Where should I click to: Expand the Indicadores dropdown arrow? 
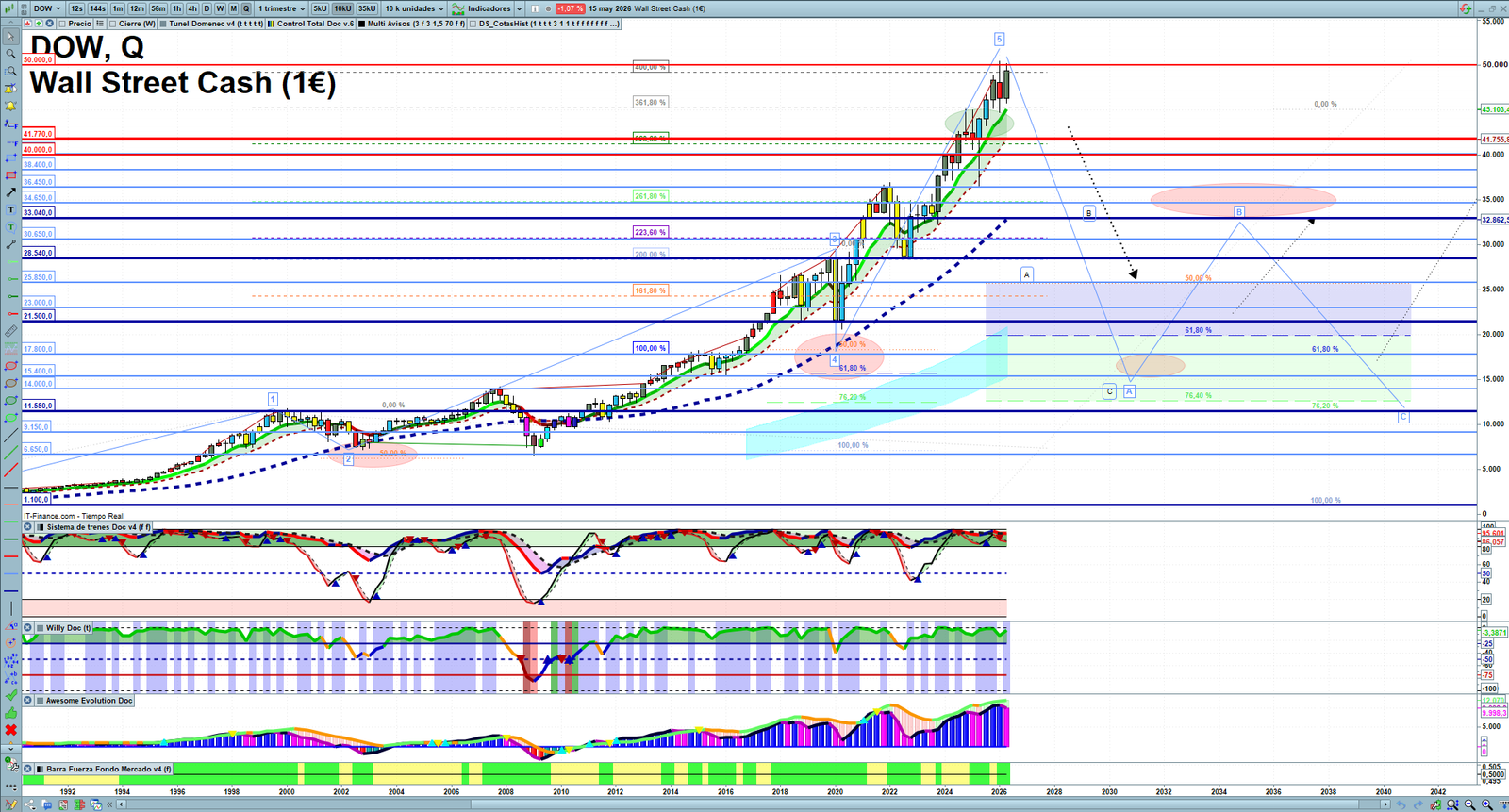point(519,8)
